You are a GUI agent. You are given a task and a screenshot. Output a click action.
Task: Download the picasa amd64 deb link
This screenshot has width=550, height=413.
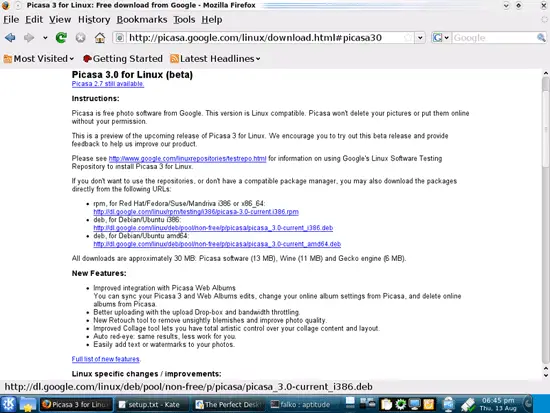tap(217, 244)
